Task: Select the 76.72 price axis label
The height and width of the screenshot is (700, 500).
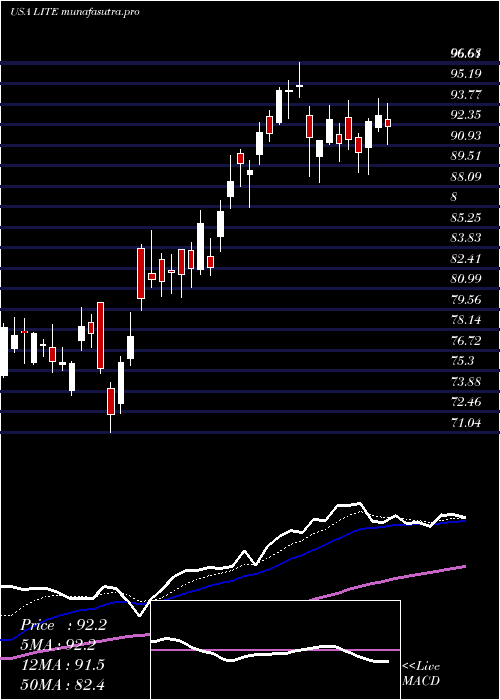Action: click(x=467, y=341)
